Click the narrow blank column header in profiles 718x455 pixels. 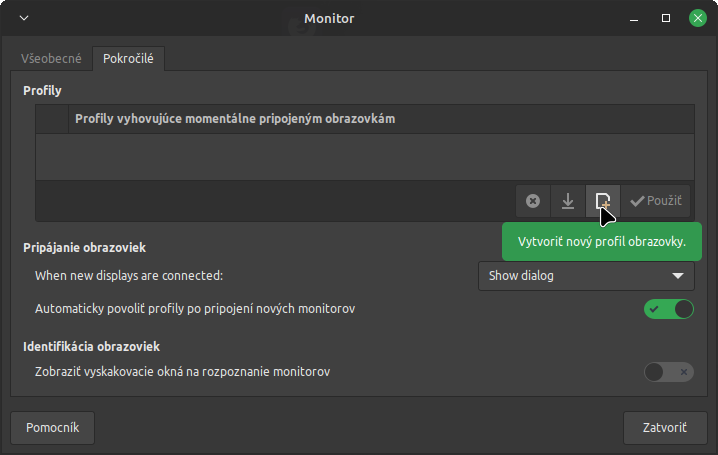pyautogui.click(x=52, y=119)
